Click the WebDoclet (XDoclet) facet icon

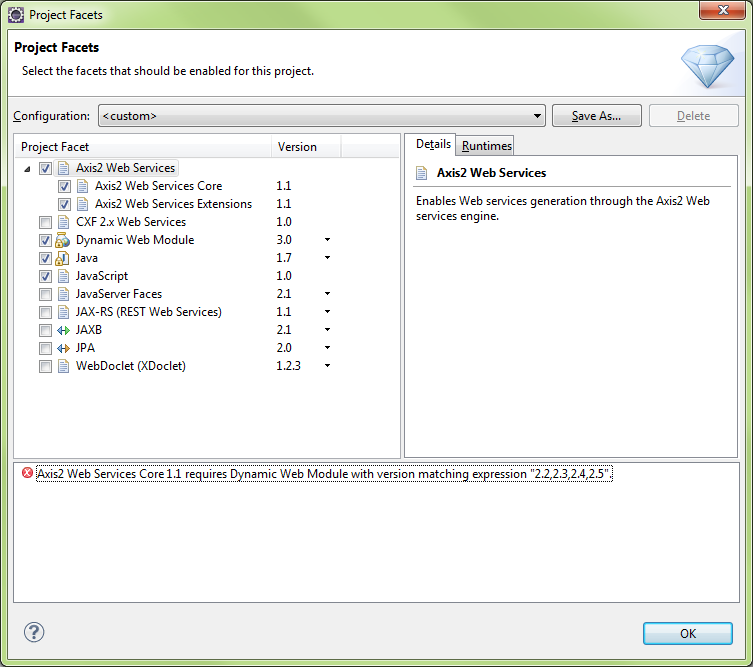coord(63,366)
